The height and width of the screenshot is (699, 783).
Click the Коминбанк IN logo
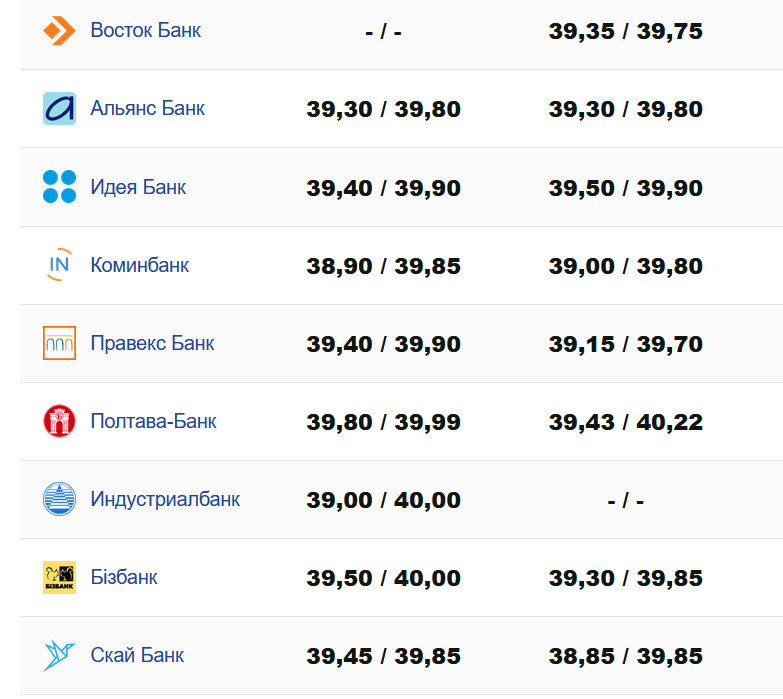(59, 265)
